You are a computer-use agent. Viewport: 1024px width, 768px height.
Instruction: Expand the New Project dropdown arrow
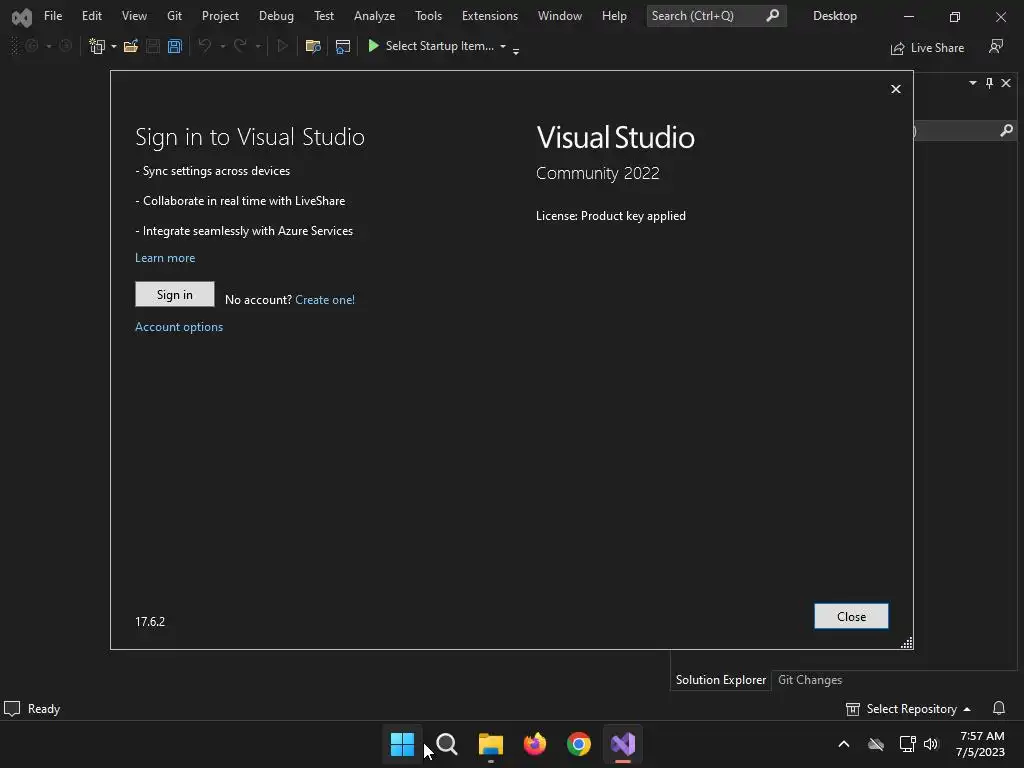point(114,46)
